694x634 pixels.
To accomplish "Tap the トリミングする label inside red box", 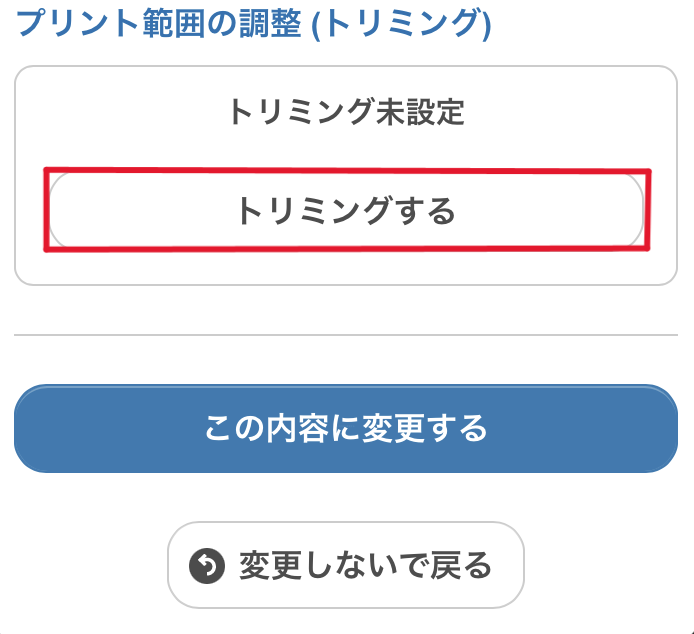I will coord(346,210).
